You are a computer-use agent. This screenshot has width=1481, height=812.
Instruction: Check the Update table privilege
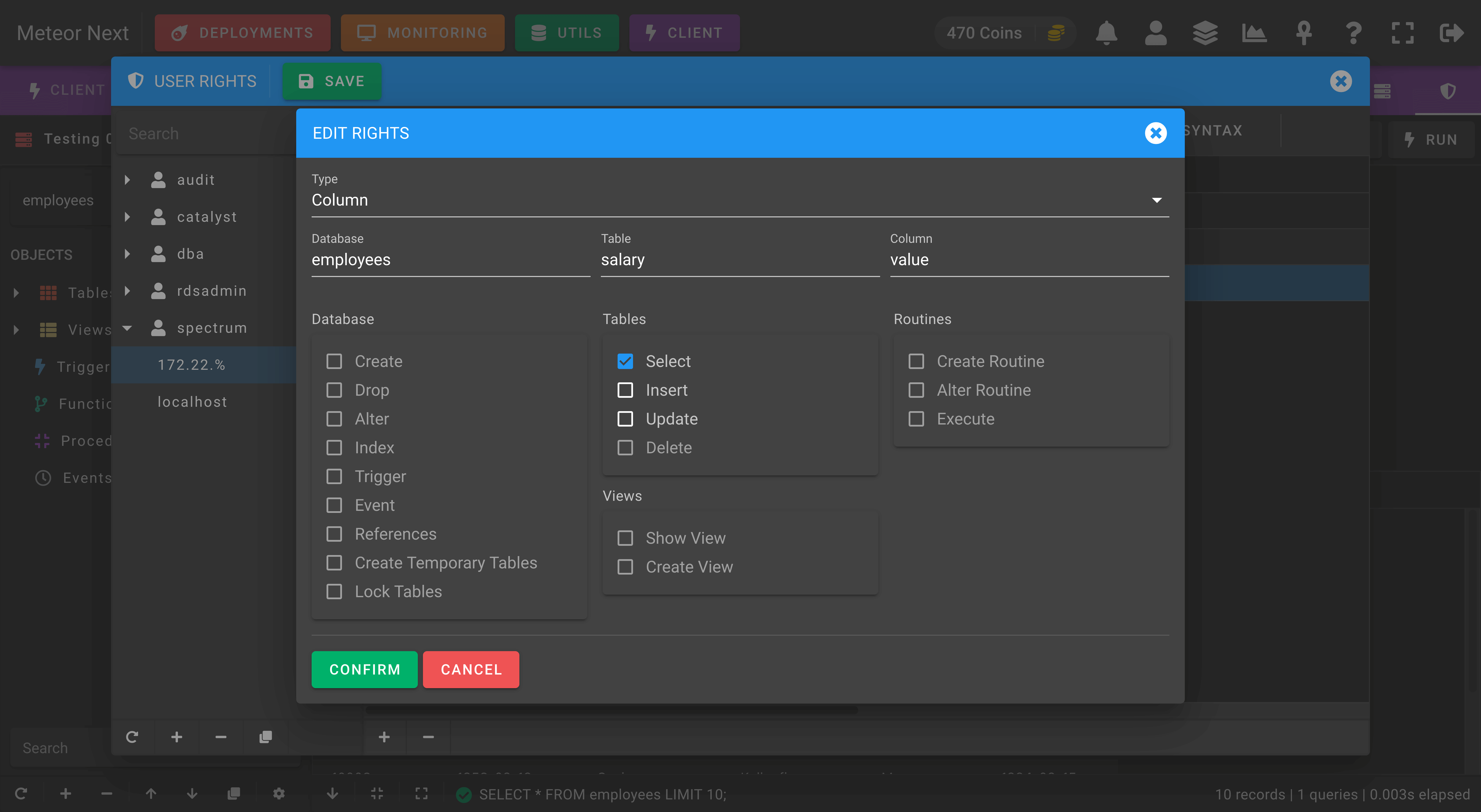click(625, 418)
